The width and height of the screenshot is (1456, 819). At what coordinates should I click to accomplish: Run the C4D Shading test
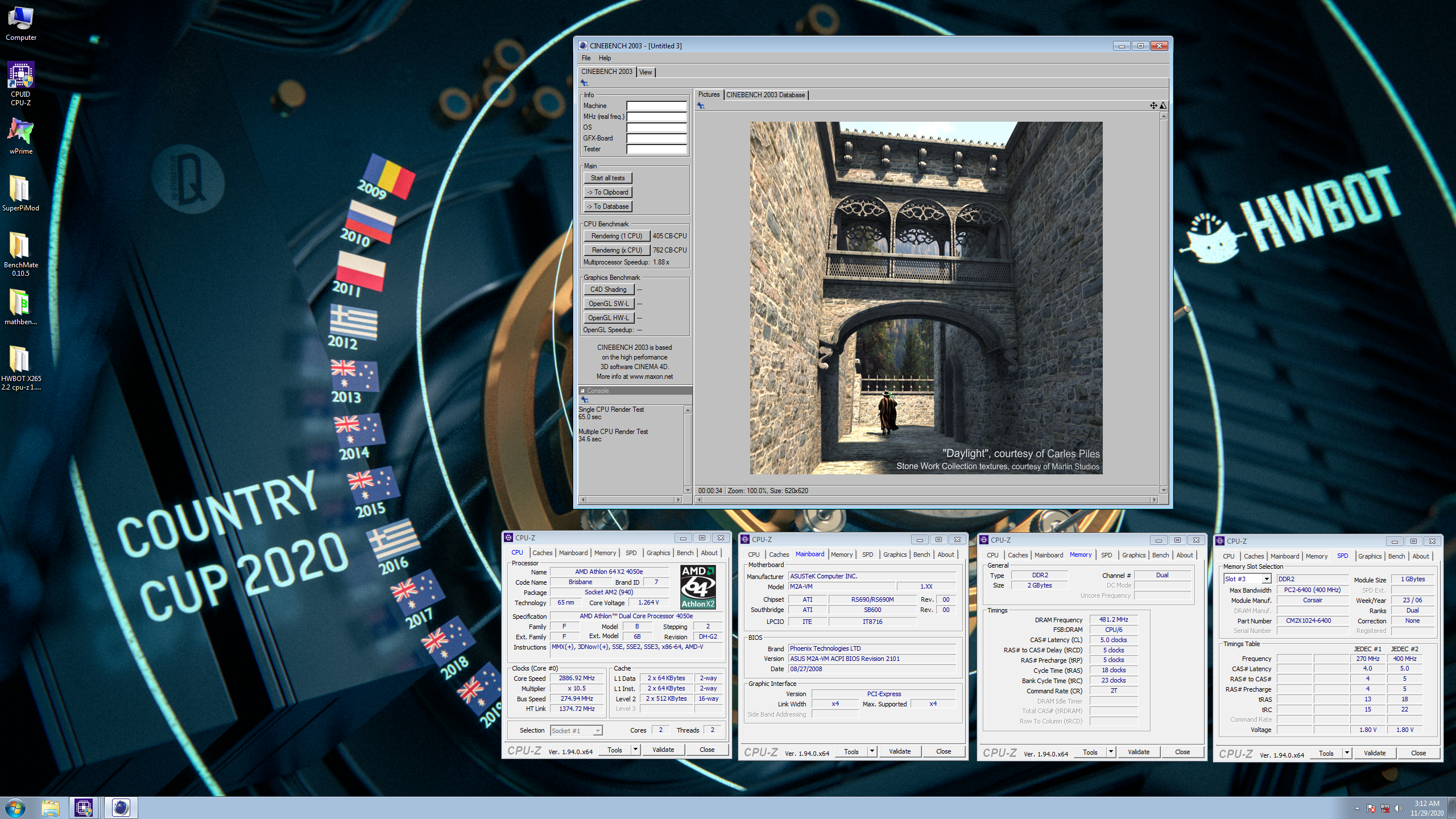(x=609, y=289)
